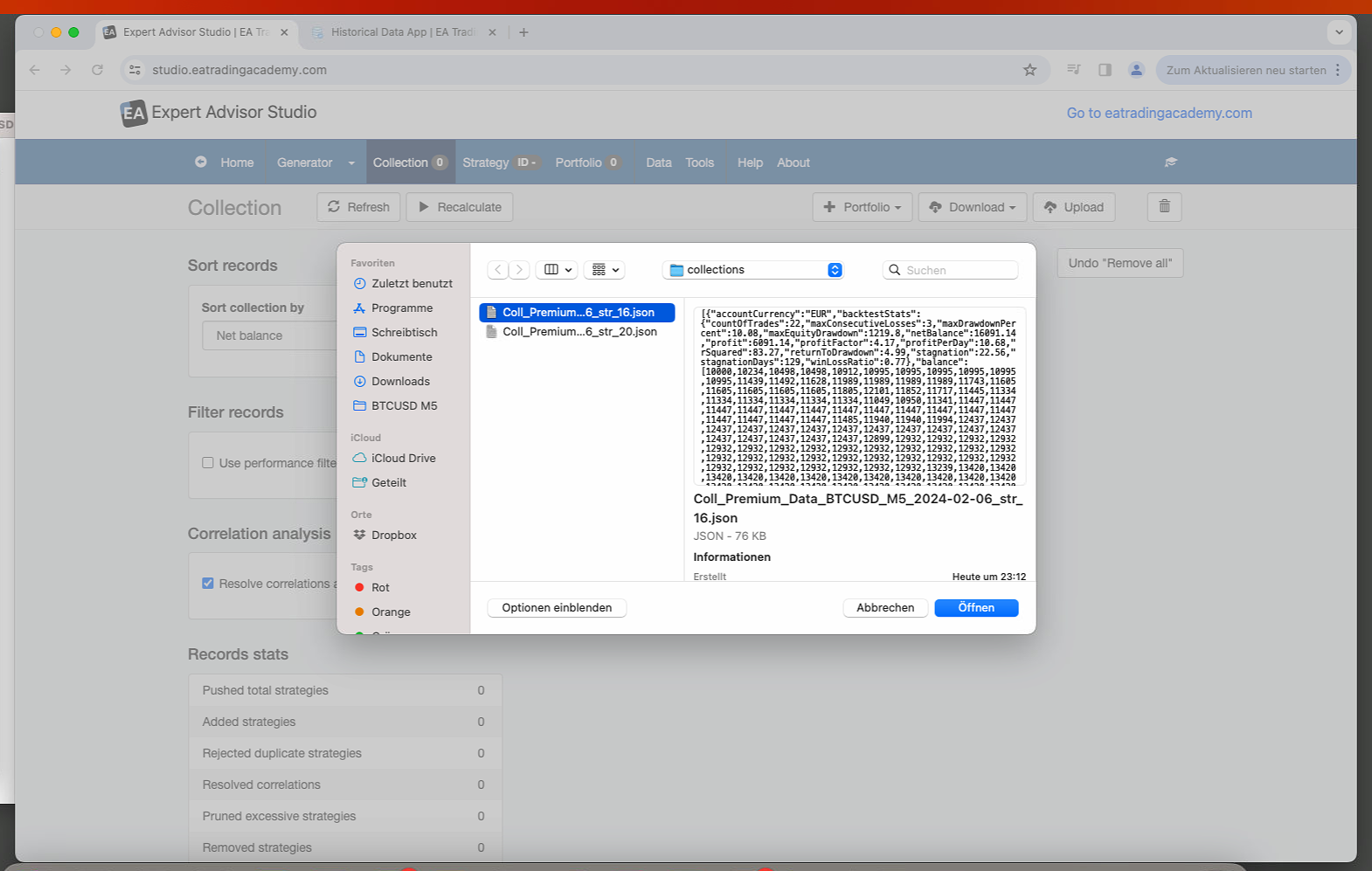Go back with browser back arrow
The width and height of the screenshot is (1372, 871).
pos(35,70)
